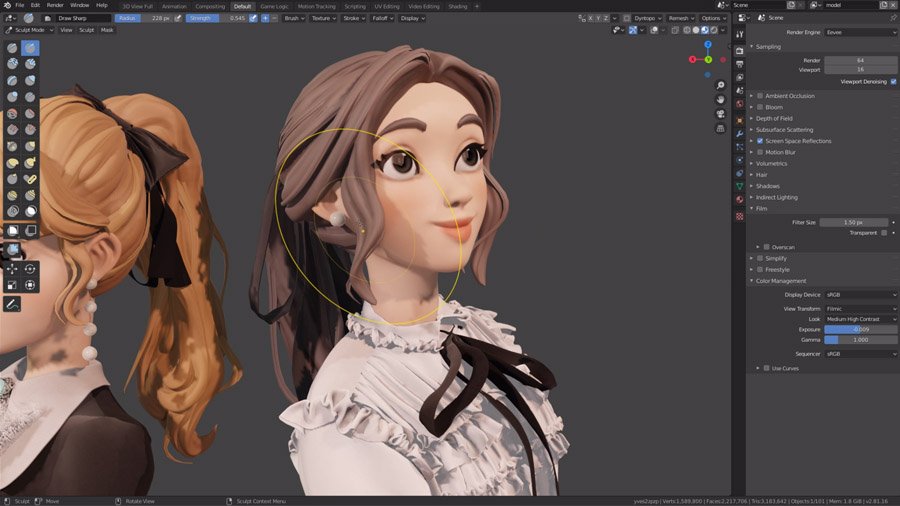Select the Move transform tool
Screen dimensions: 900x506
pos(12,268)
